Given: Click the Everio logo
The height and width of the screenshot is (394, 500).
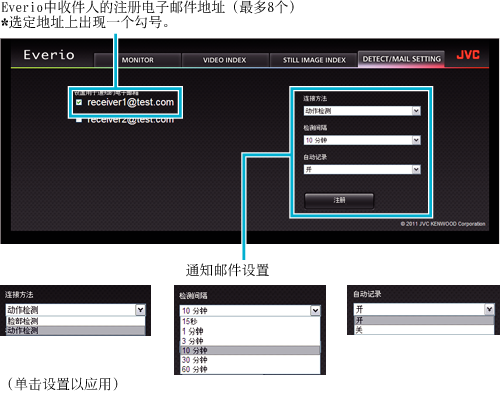Looking at the screenshot, I should point(49,55).
